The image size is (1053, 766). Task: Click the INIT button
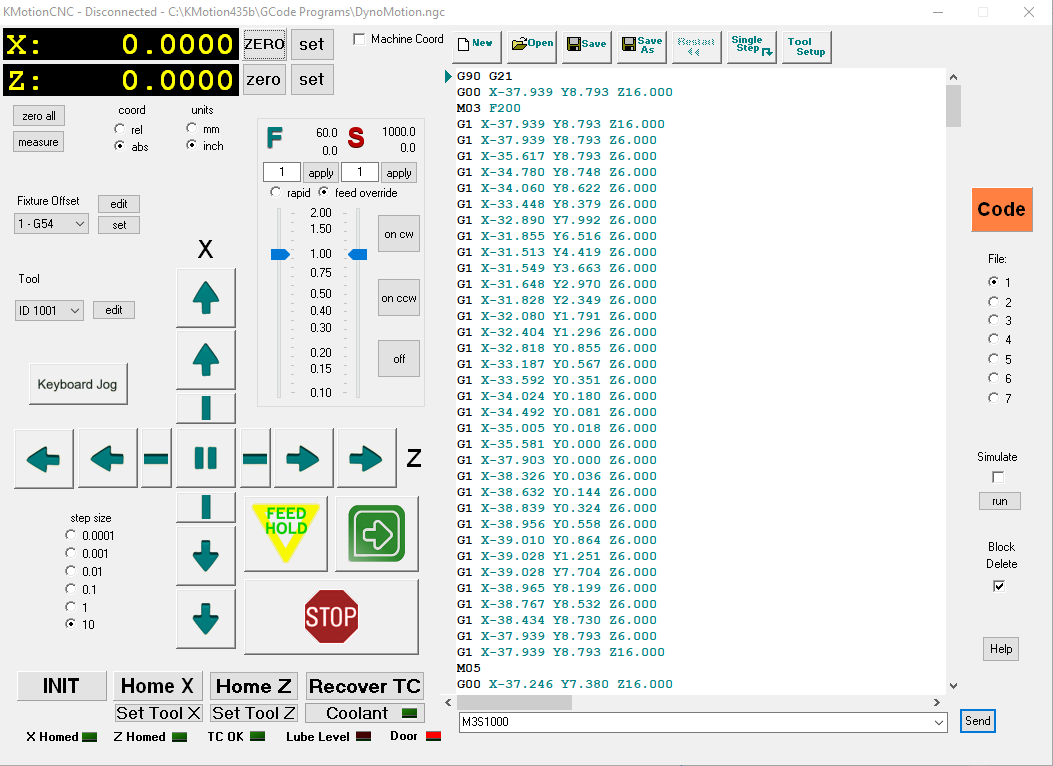tap(61, 686)
